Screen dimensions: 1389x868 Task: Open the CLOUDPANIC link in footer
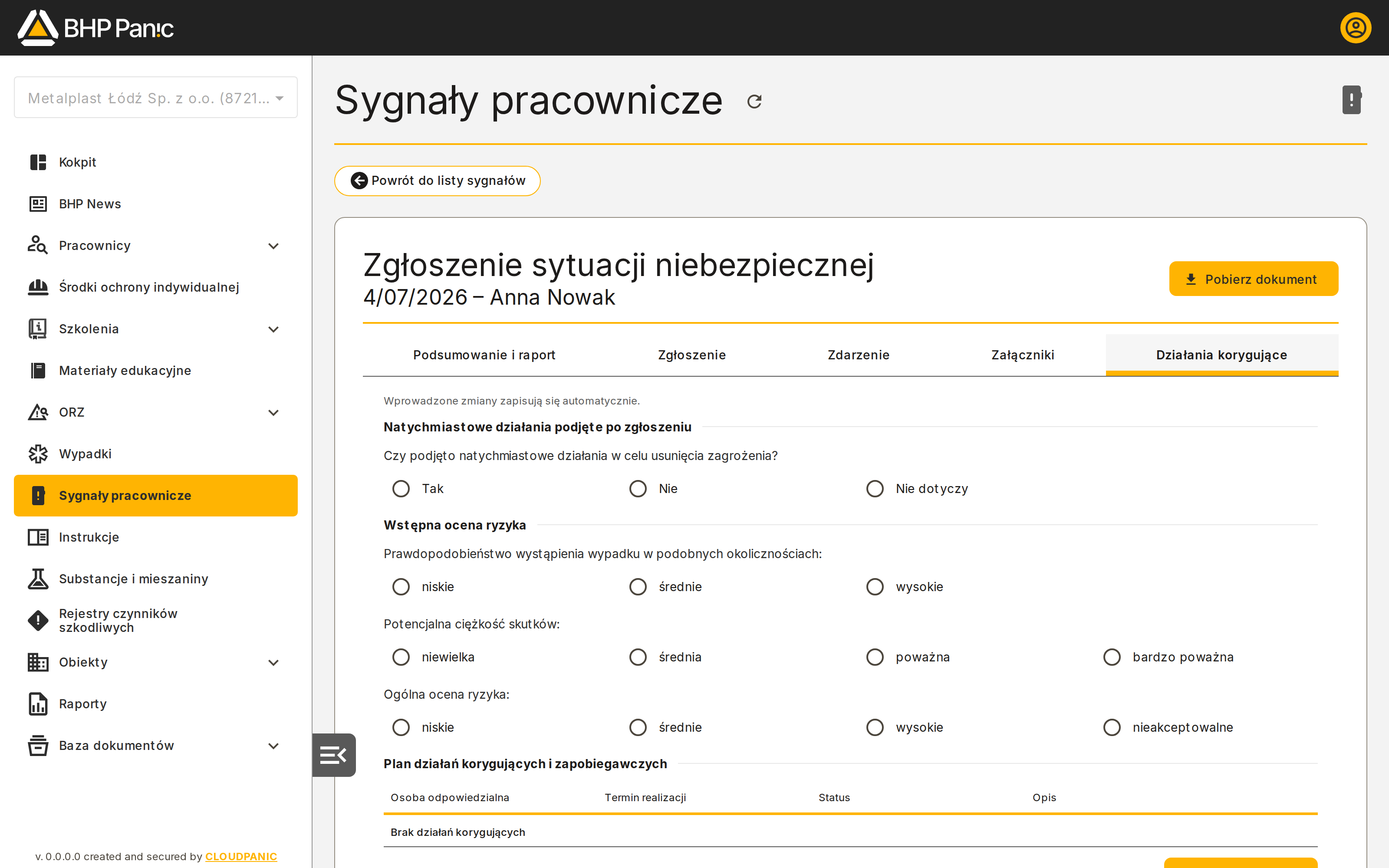tap(241, 856)
